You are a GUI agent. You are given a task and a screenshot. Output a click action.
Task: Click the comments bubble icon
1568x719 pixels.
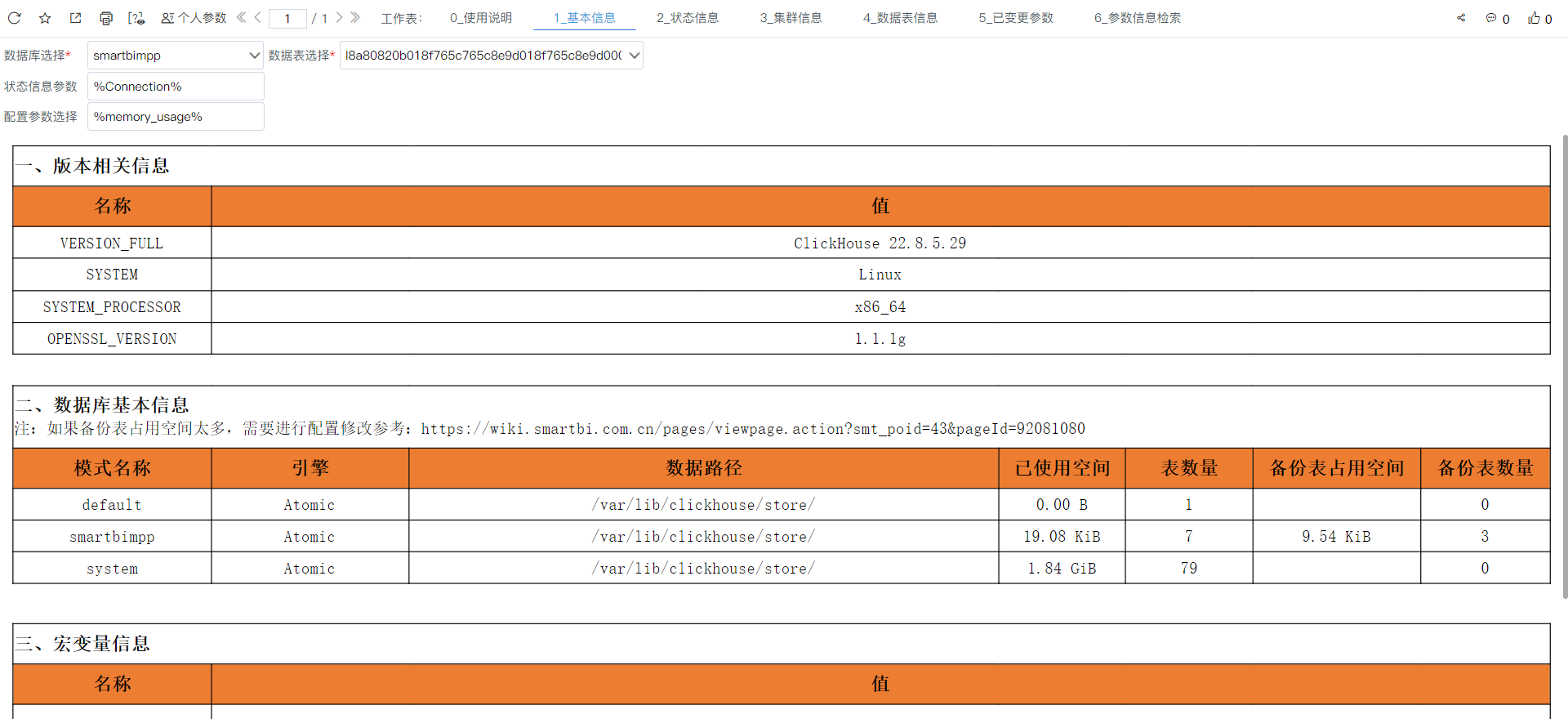pyautogui.click(x=1491, y=18)
